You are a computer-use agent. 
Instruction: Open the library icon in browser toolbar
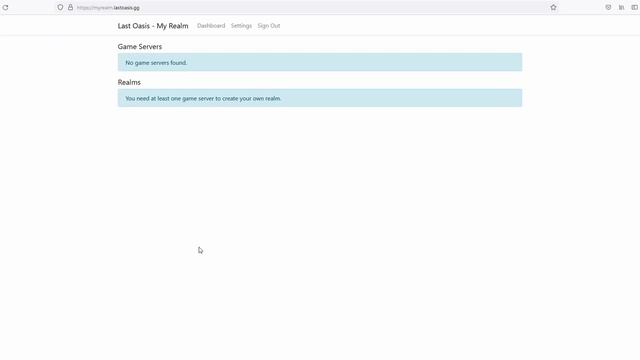(621, 7)
